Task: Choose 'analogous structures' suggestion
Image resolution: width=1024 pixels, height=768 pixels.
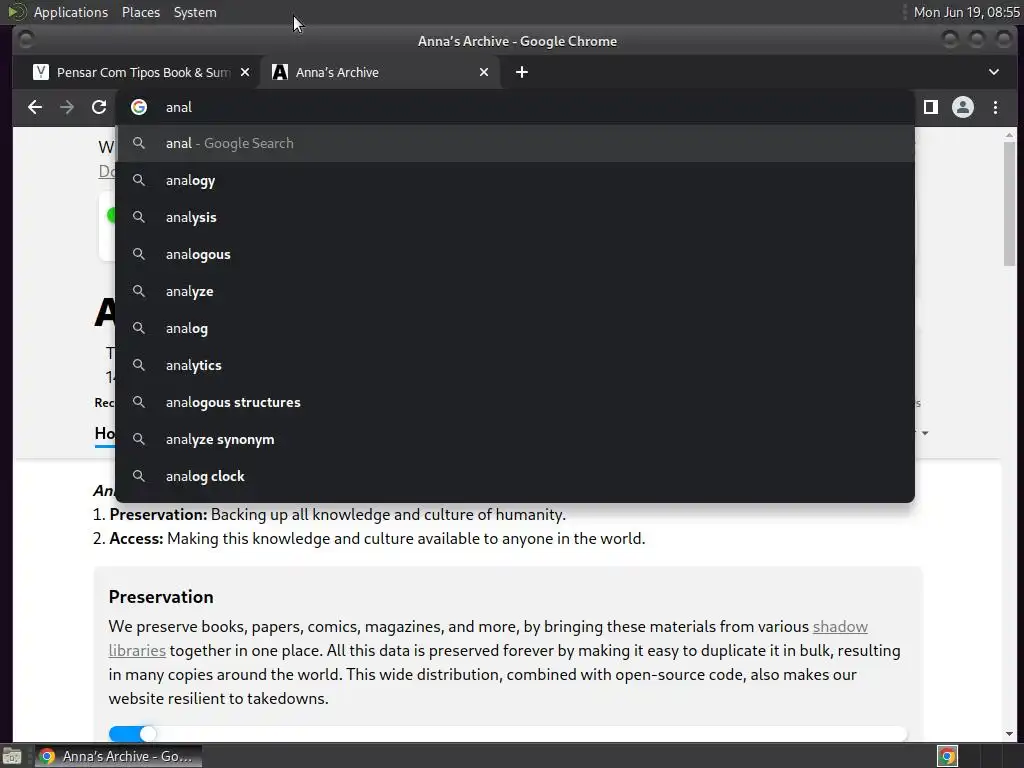Action: click(x=515, y=402)
